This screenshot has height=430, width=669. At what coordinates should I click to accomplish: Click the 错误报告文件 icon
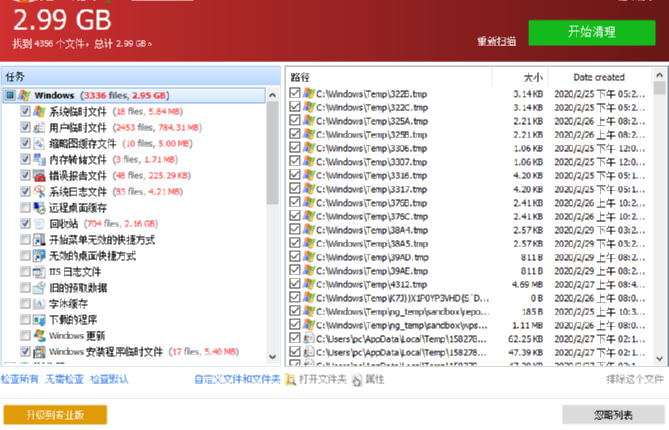click(39, 176)
